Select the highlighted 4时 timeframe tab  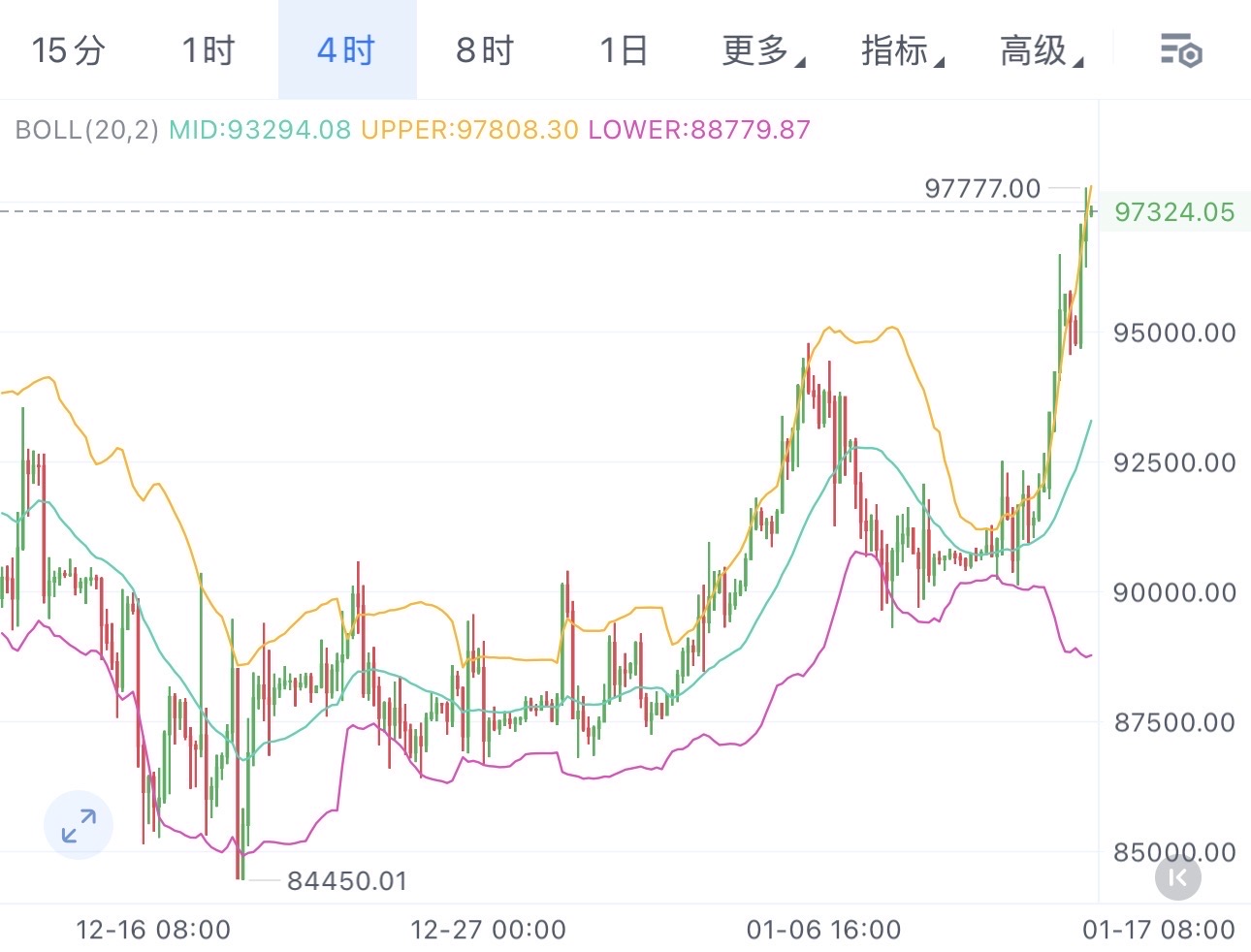coord(346,50)
